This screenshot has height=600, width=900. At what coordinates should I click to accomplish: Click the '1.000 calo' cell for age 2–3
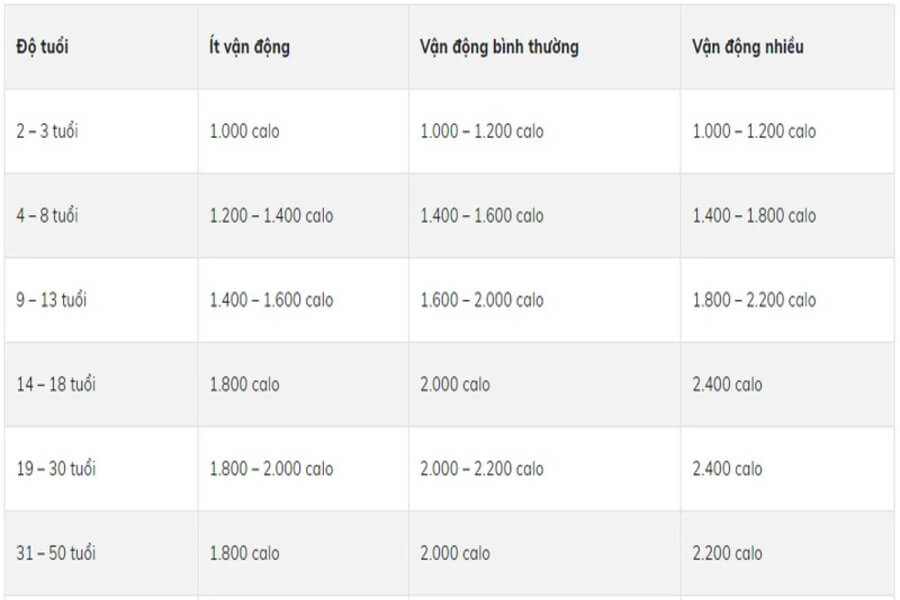244,131
